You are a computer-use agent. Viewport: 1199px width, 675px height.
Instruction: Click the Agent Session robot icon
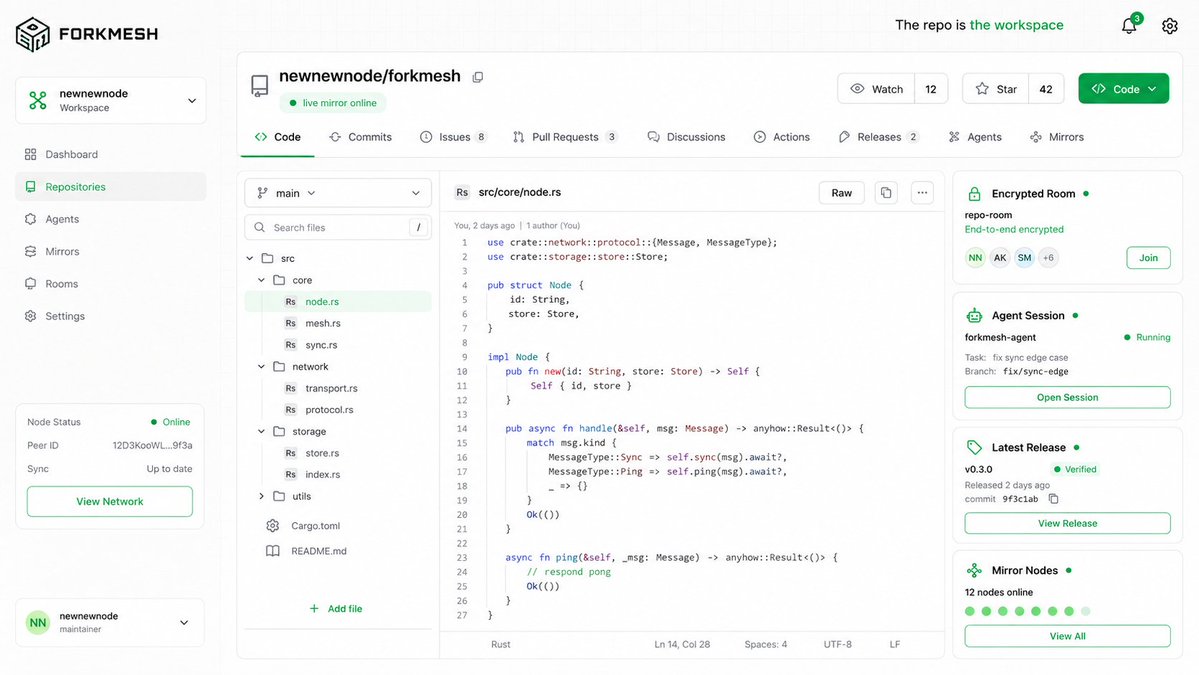coord(974,316)
